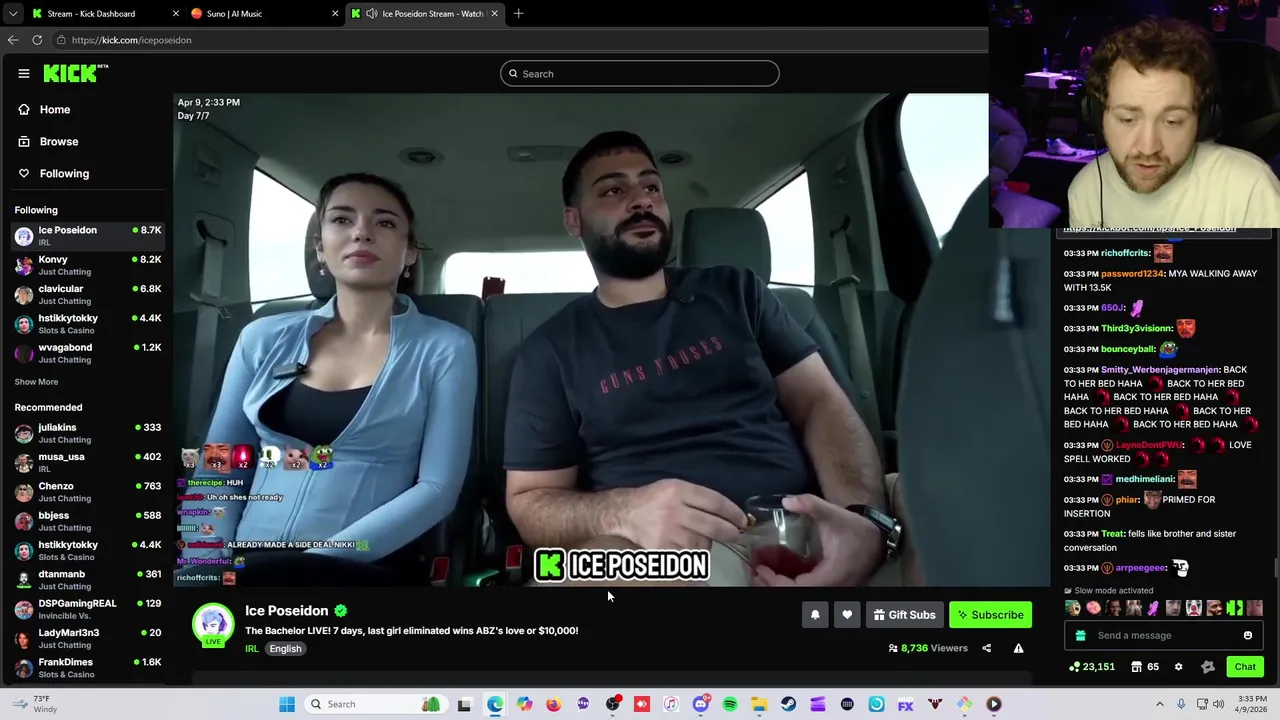Select the Ice Poseidon Stream browser tab

pyautogui.click(x=425, y=14)
